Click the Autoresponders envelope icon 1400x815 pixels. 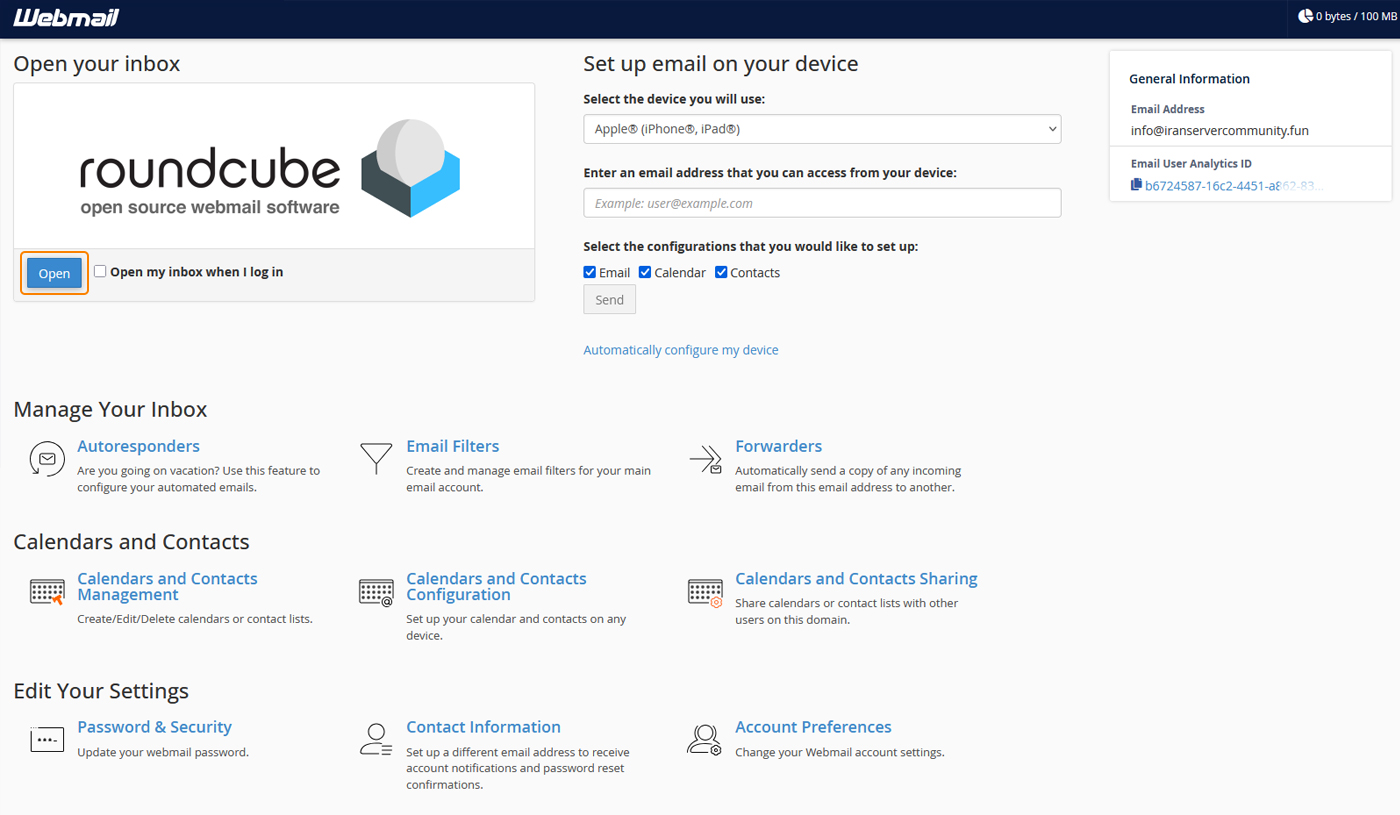[46, 460]
